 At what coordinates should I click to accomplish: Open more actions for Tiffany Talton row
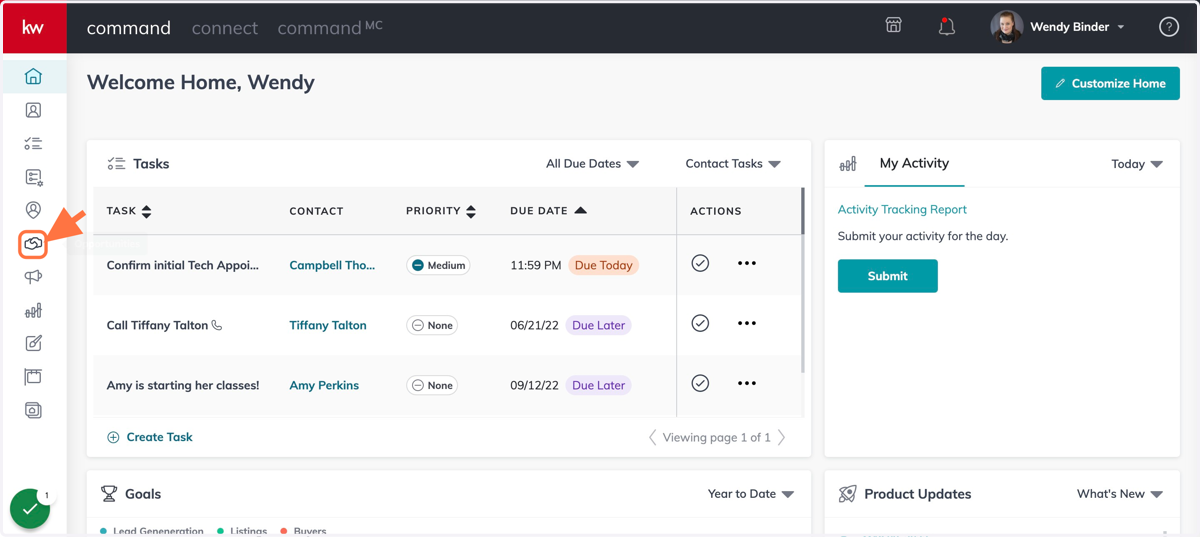[x=746, y=323]
